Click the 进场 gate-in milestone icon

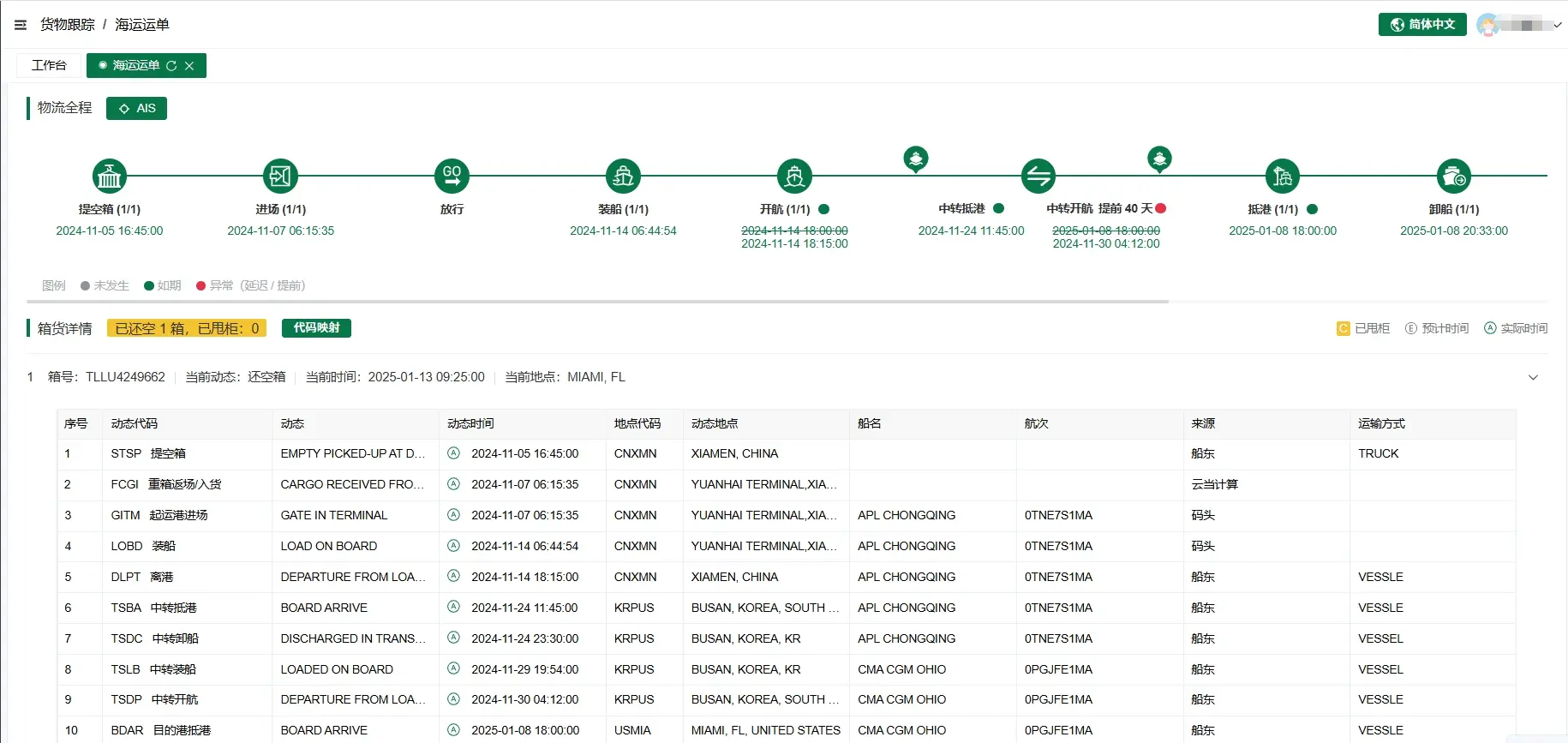pos(280,177)
